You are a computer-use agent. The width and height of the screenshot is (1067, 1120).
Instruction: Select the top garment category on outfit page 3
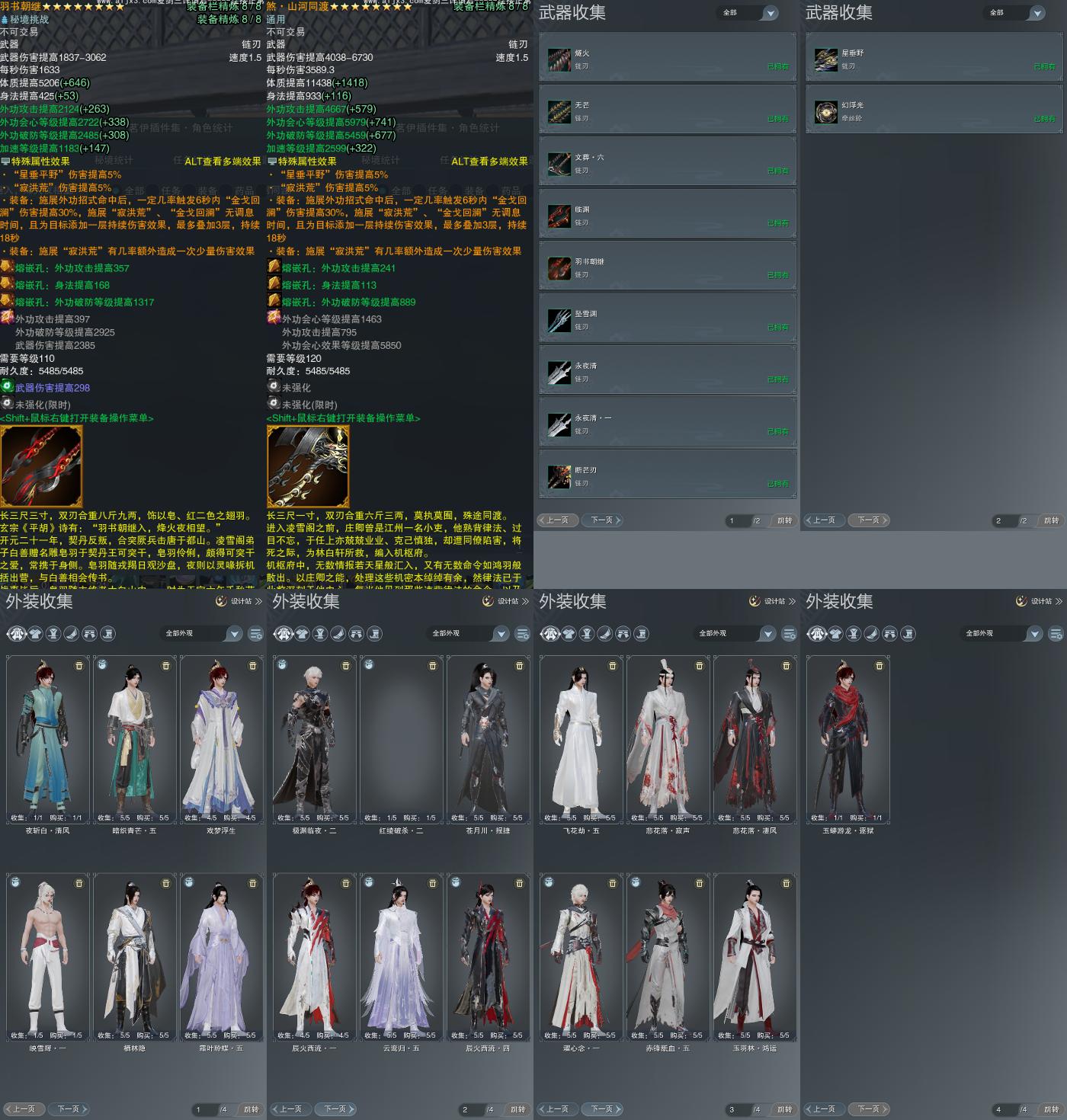[x=569, y=634]
